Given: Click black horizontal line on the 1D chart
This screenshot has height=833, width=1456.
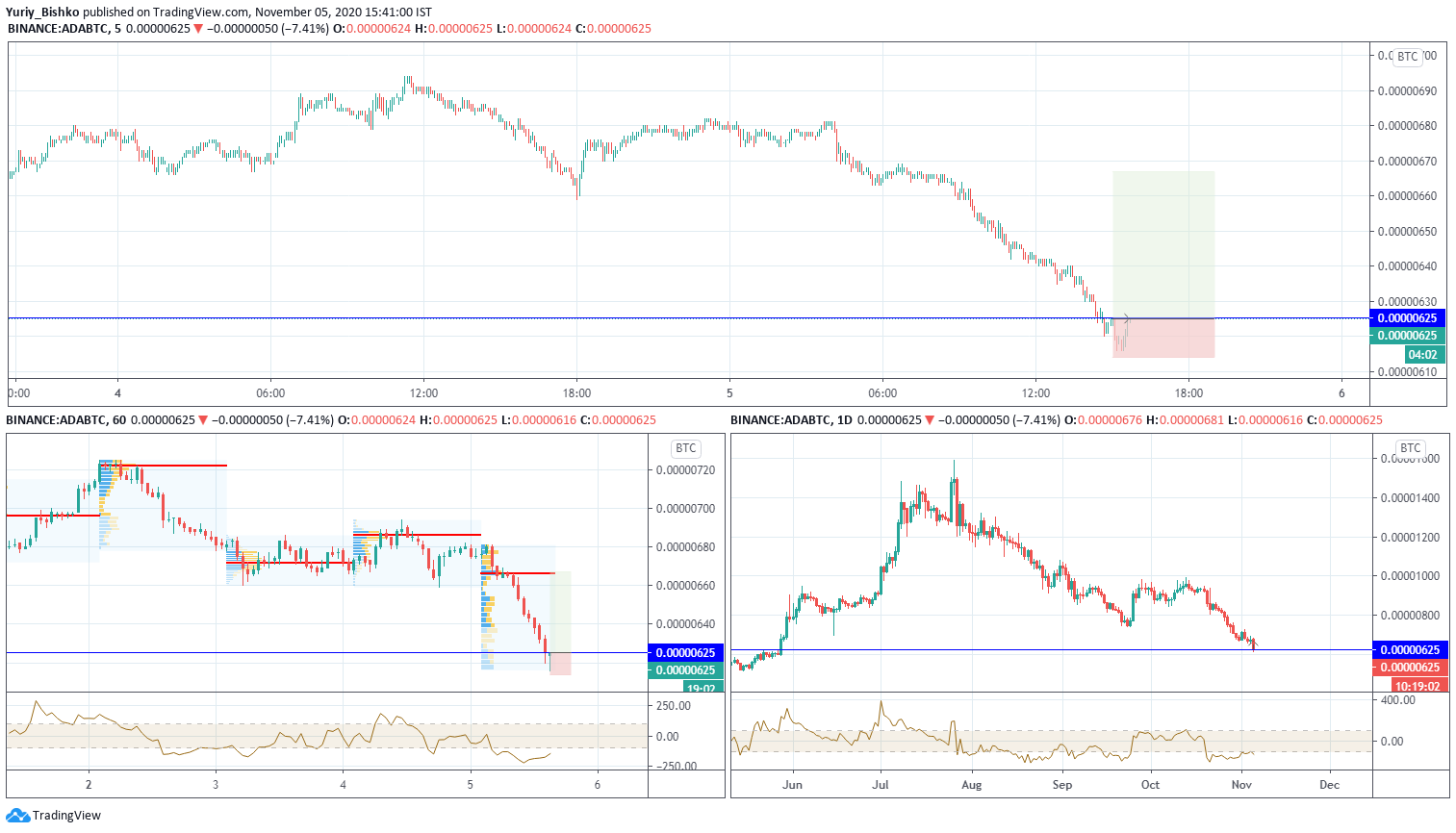Looking at the screenshot, I should point(1052,650).
